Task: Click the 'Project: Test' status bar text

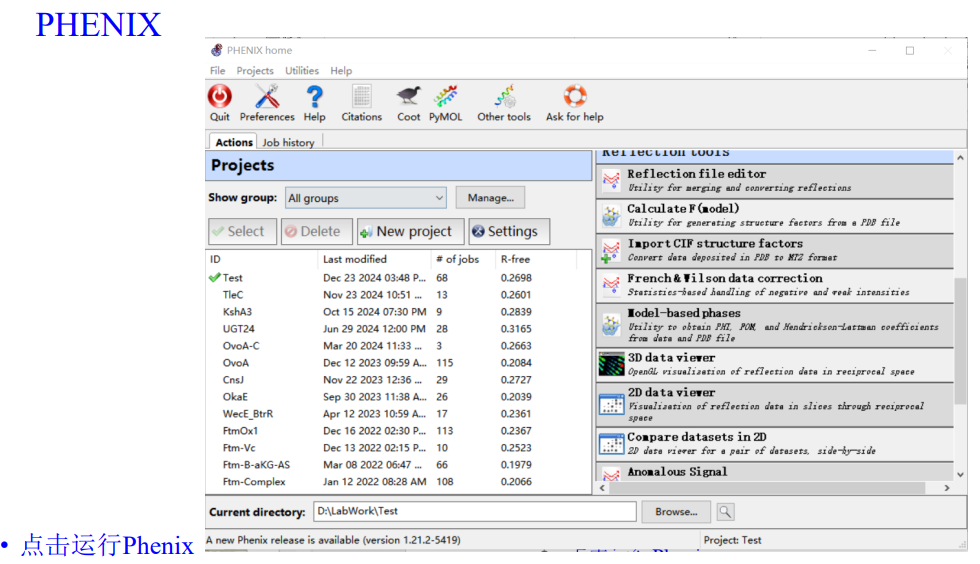Action: (x=732, y=540)
